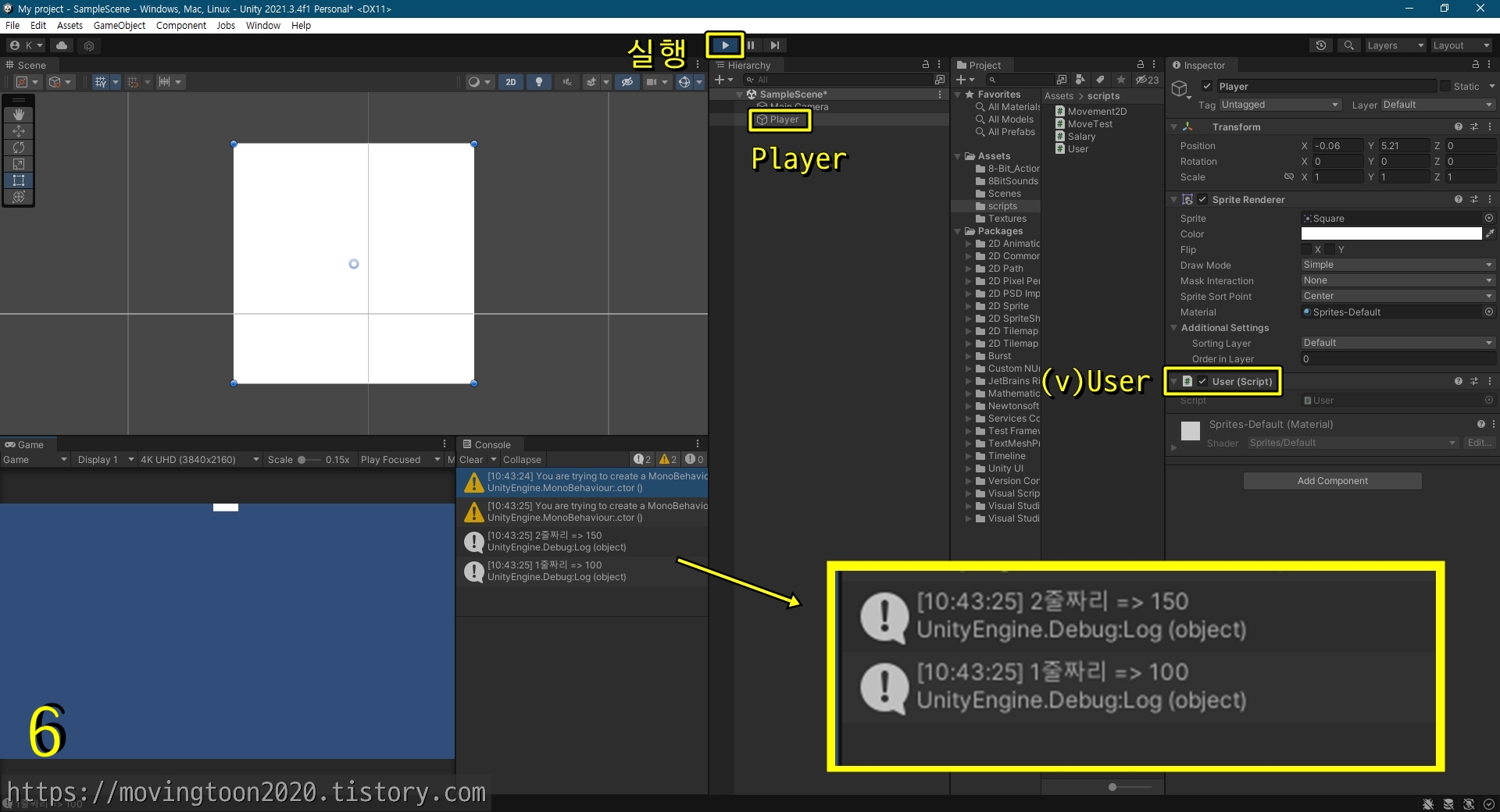Open the Window menu
This screenshot has width=1500, height=812.
[x=262, y=25]
